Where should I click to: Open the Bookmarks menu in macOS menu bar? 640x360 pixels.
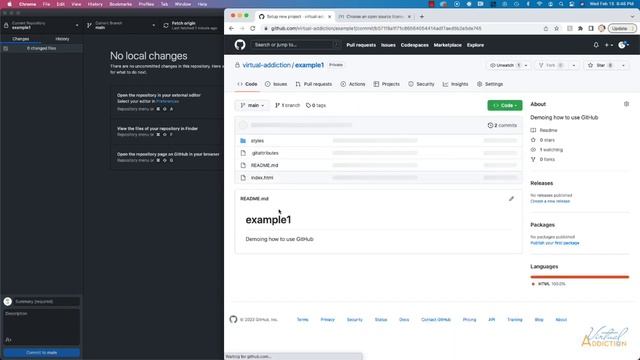coord(120,4)
